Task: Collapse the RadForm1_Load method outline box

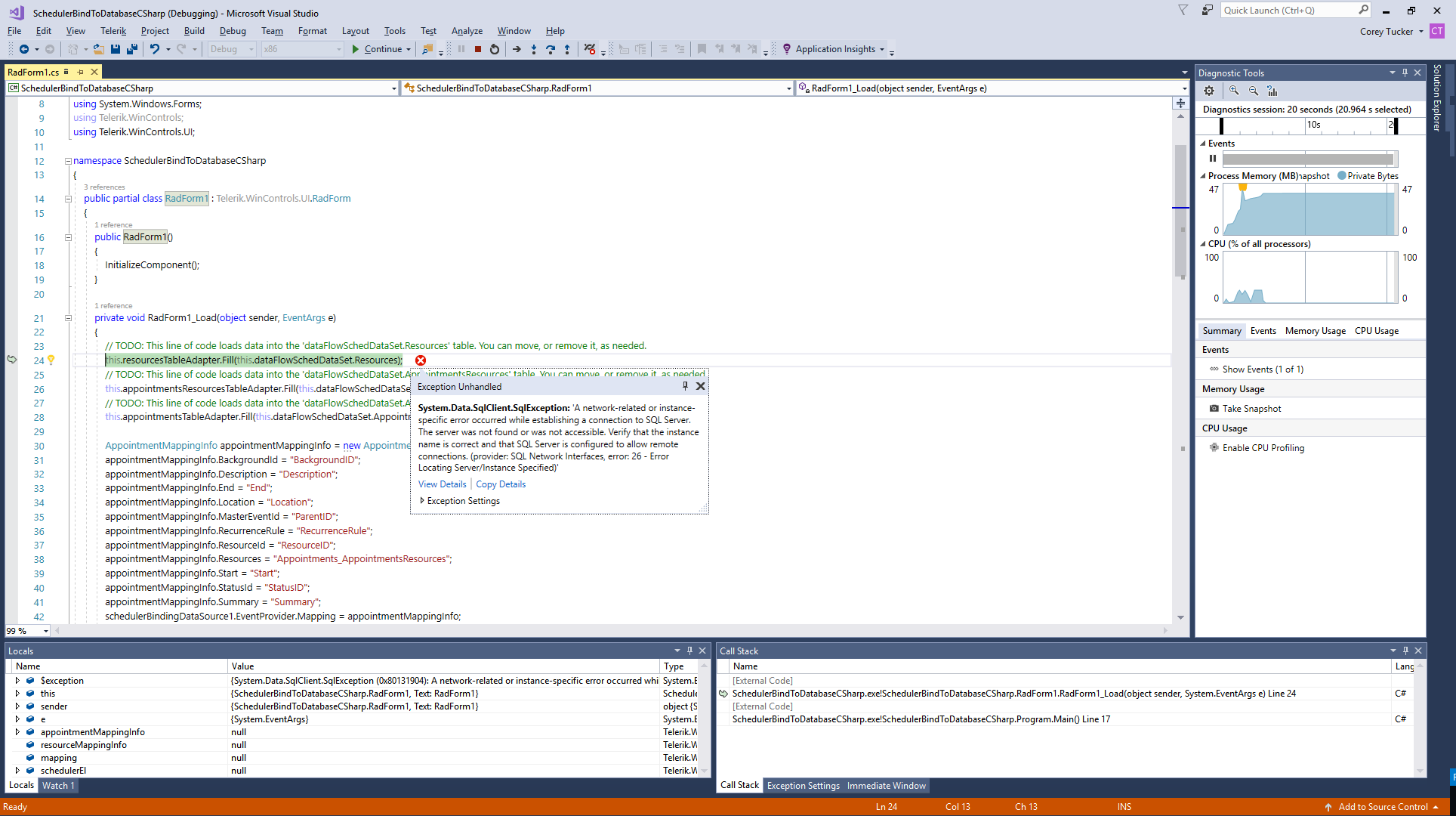Action: click(68, 318)
